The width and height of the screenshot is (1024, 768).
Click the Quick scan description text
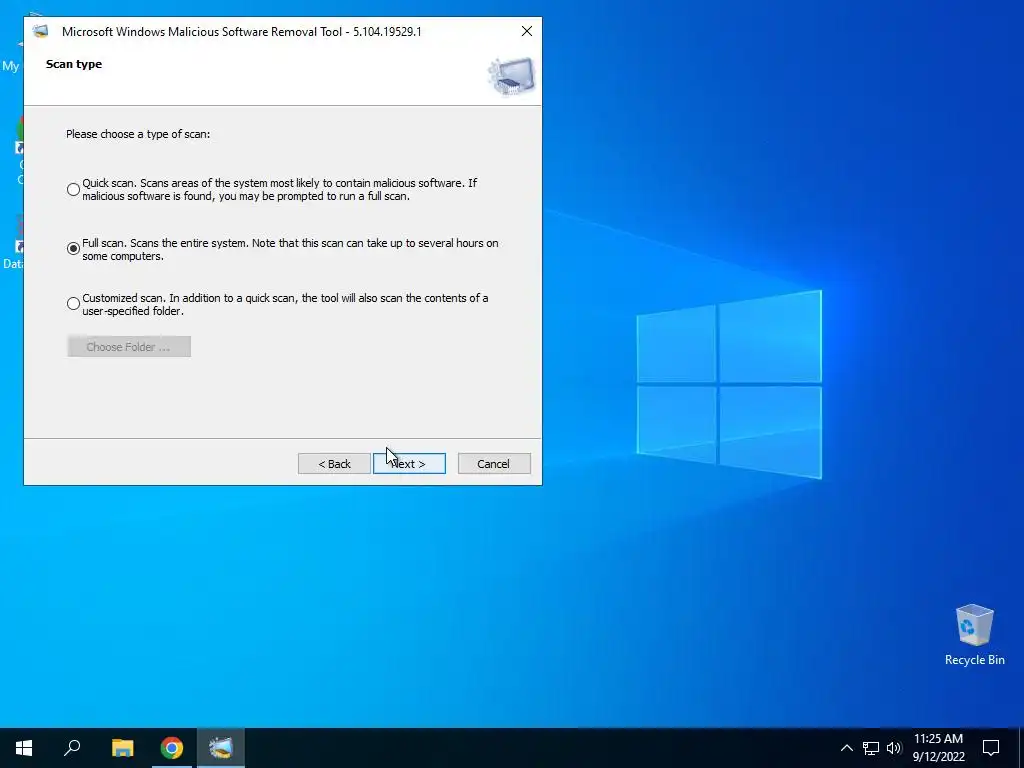coord(280,189)
